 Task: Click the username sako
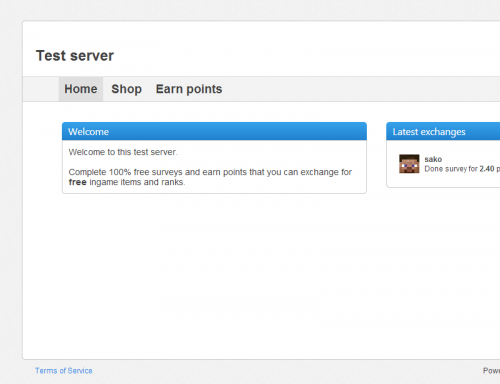pos(433,159)
